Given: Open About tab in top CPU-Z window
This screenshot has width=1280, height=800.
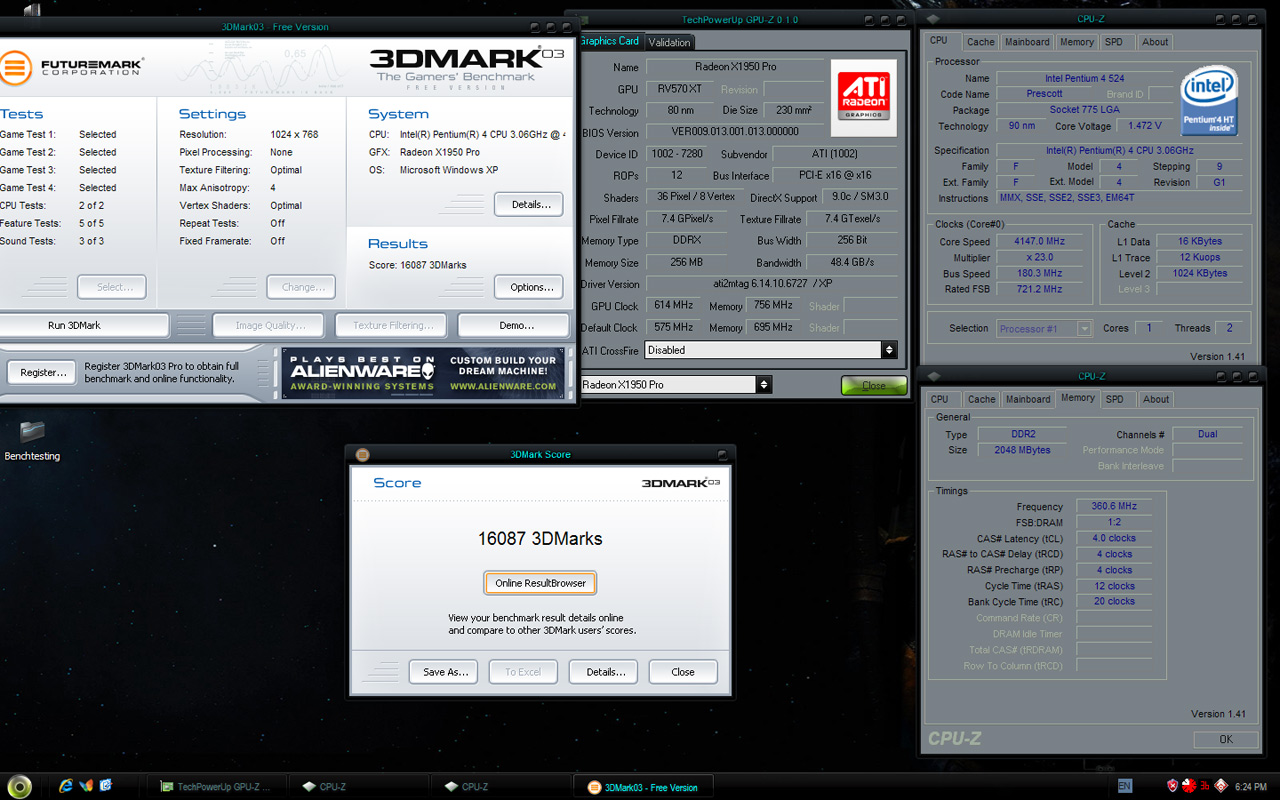Looking at the screenshot, I should (x=1155, y=42).
